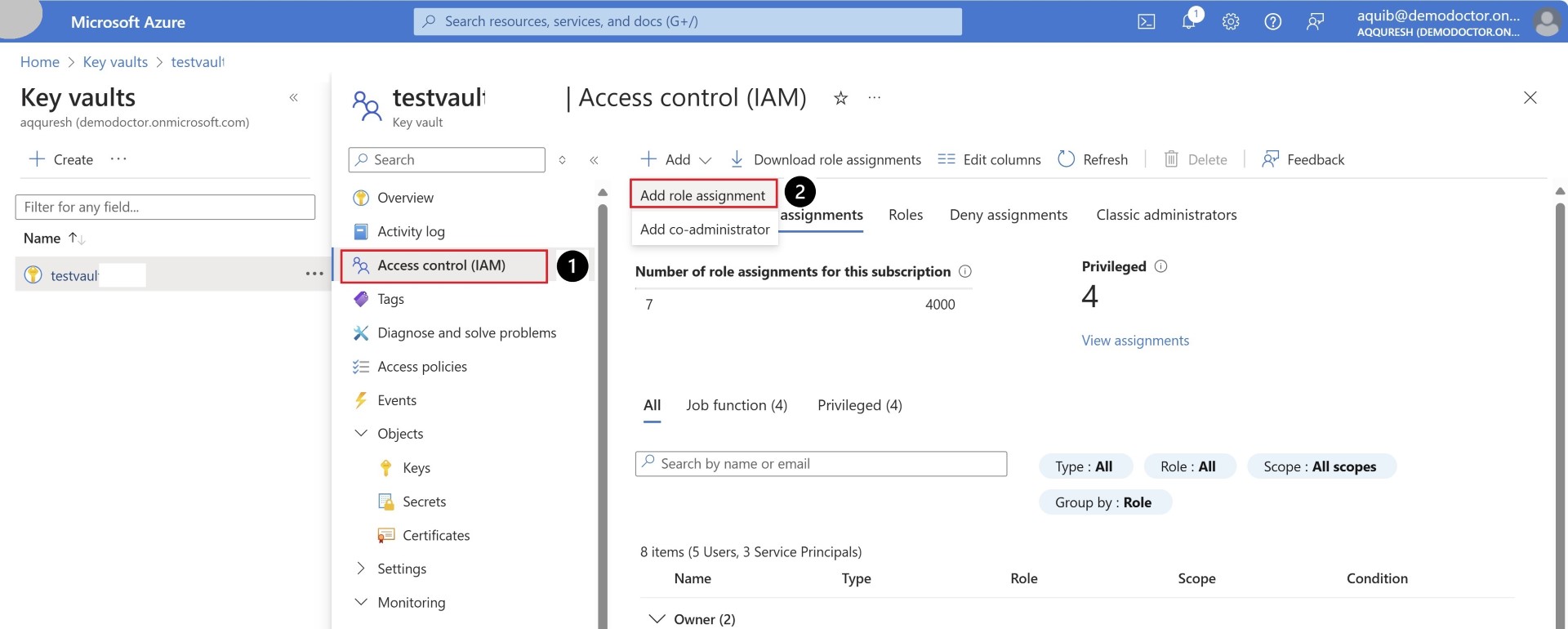Click the testvault breadcrumb
Screen dimensions: 1568x629
197,62
